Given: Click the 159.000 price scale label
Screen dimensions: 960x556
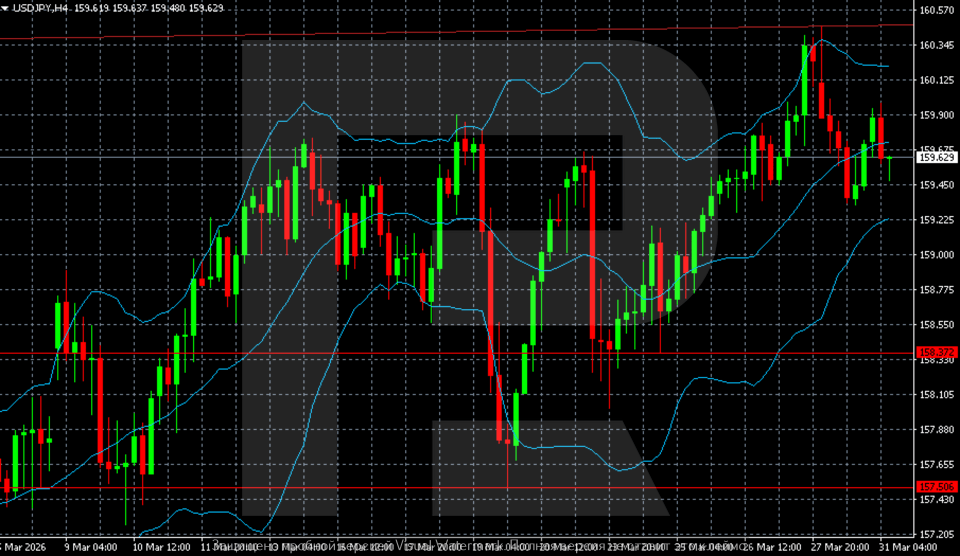Looking at the screenshot, I should pos(936,255).
